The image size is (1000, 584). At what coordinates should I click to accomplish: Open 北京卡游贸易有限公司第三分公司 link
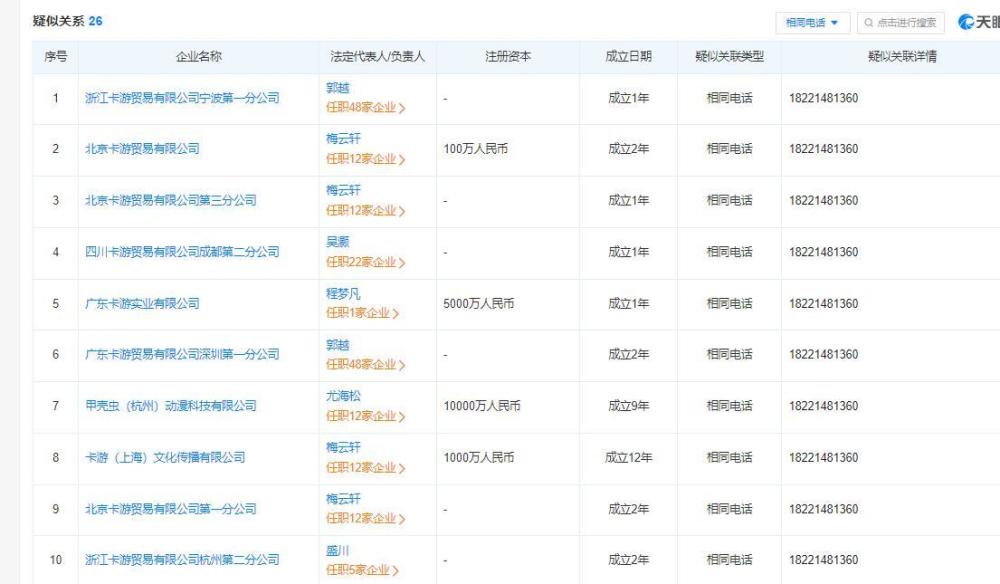(x=170, y=200)
